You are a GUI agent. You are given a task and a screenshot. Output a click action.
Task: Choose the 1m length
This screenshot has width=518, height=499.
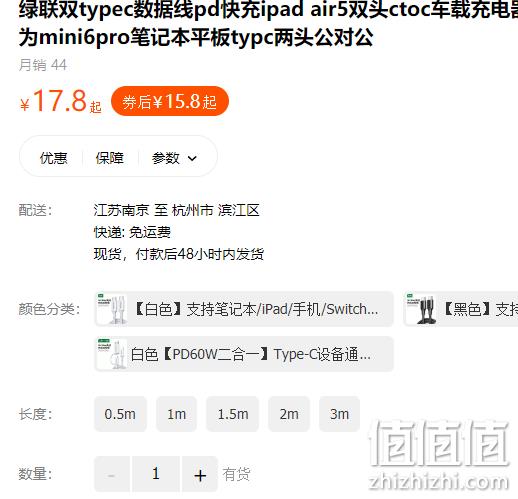pyautogui.click(x=176, y=414)
